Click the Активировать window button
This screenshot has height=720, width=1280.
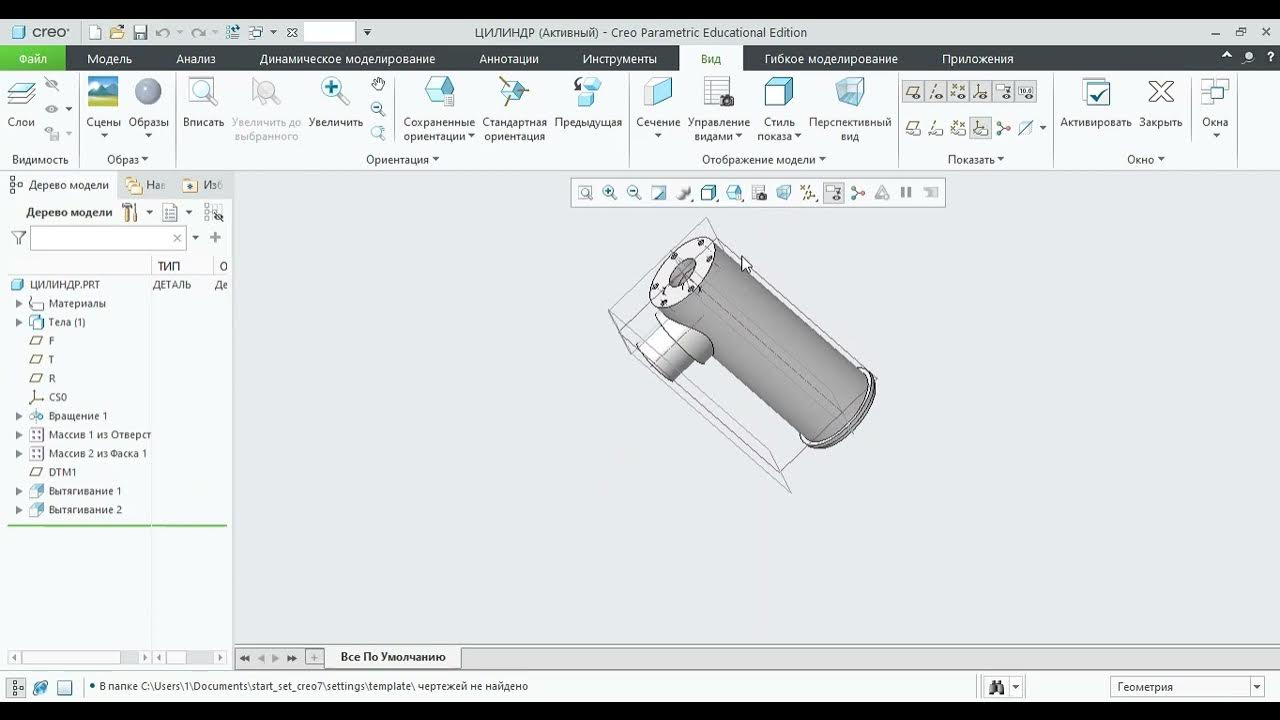tap(1096, 104)
